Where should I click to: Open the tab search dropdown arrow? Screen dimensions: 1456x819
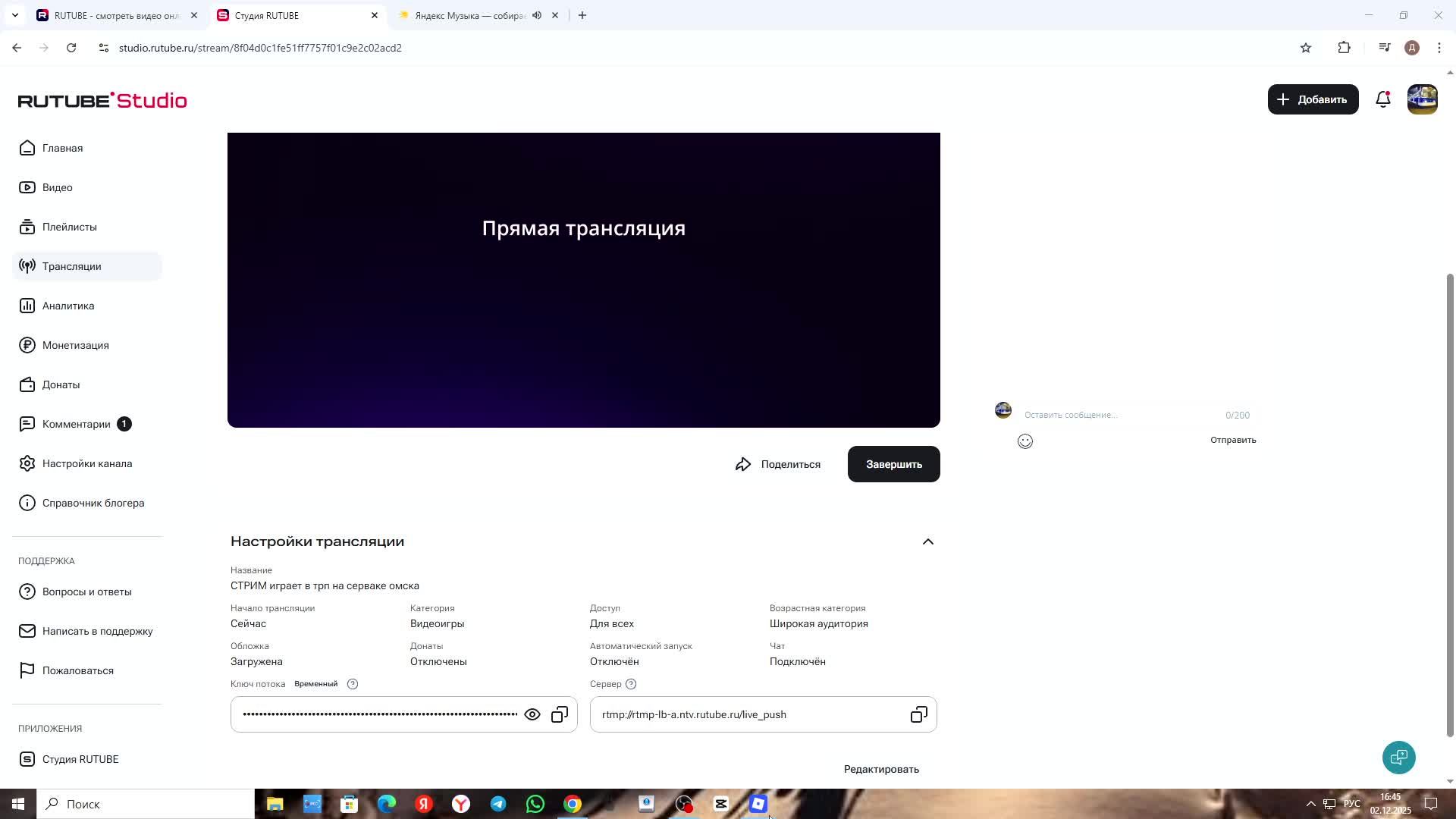coord(14,15)
